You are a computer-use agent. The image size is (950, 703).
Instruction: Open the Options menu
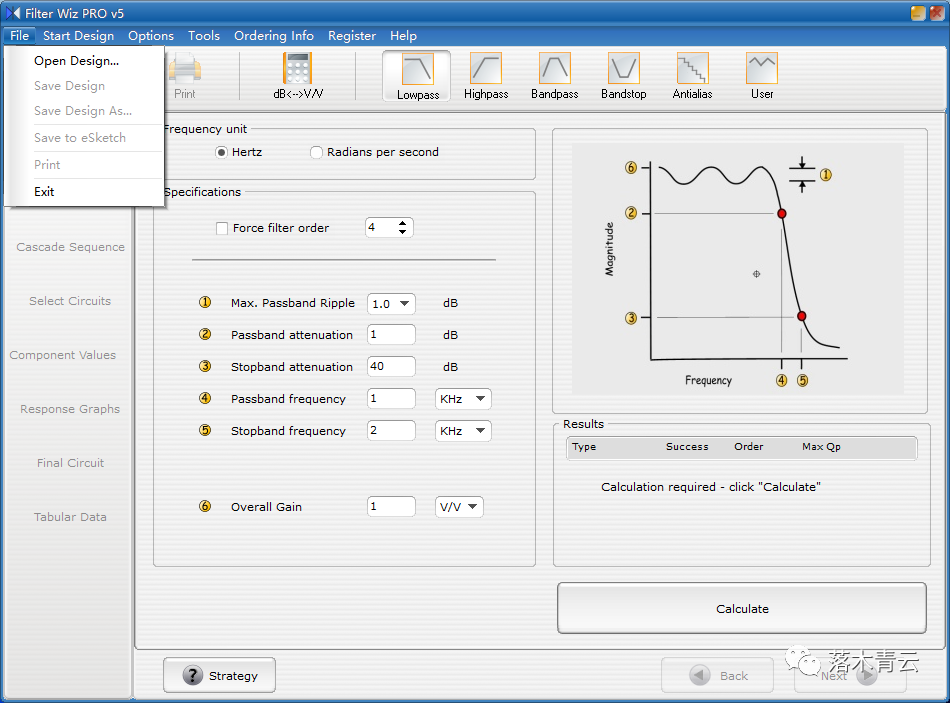151,36
